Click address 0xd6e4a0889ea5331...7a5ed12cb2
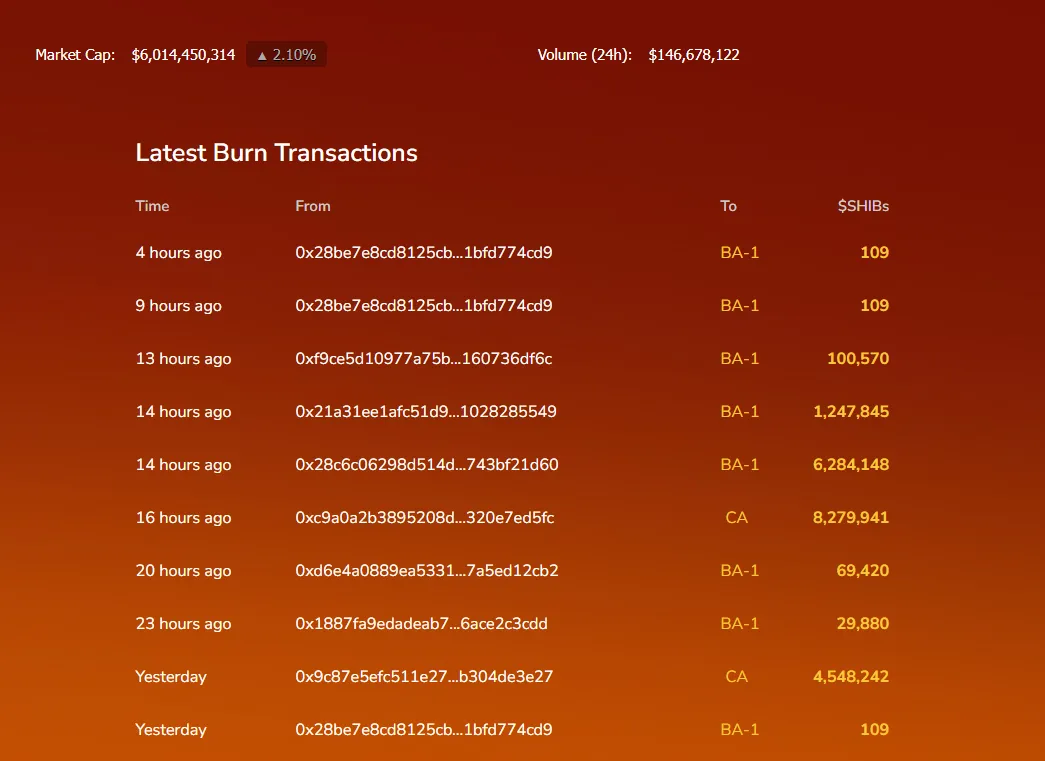The width and height of the screenshot is (1045, 761). click(426, 571)
